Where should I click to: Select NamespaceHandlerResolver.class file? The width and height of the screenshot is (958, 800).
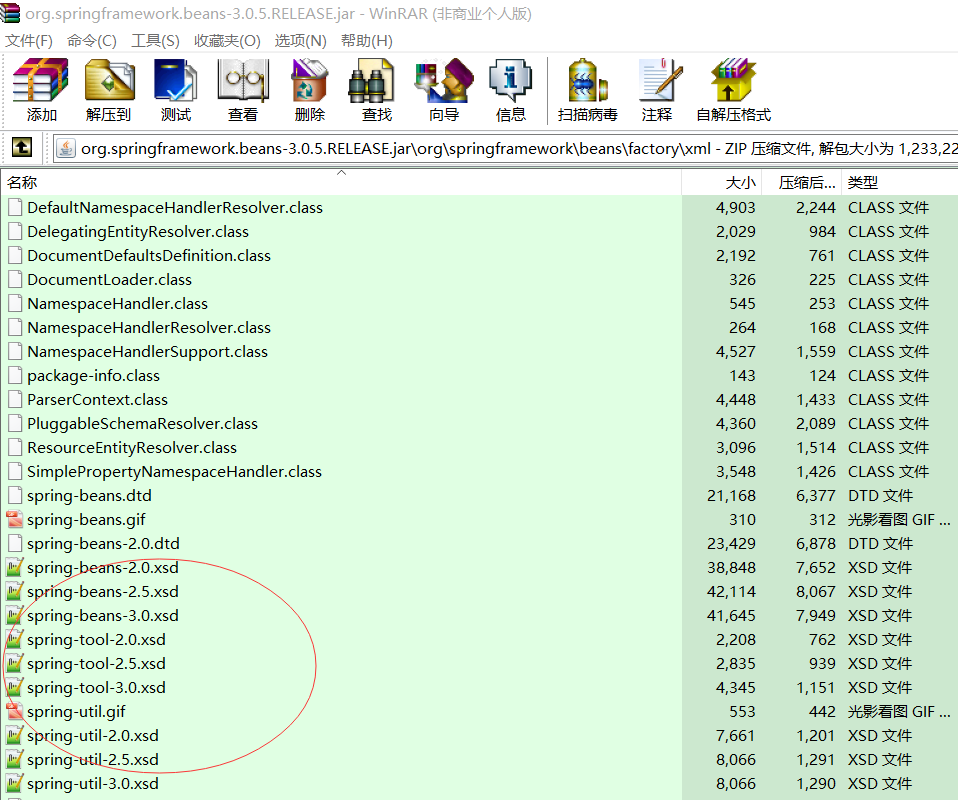click(x=149, y=328)
